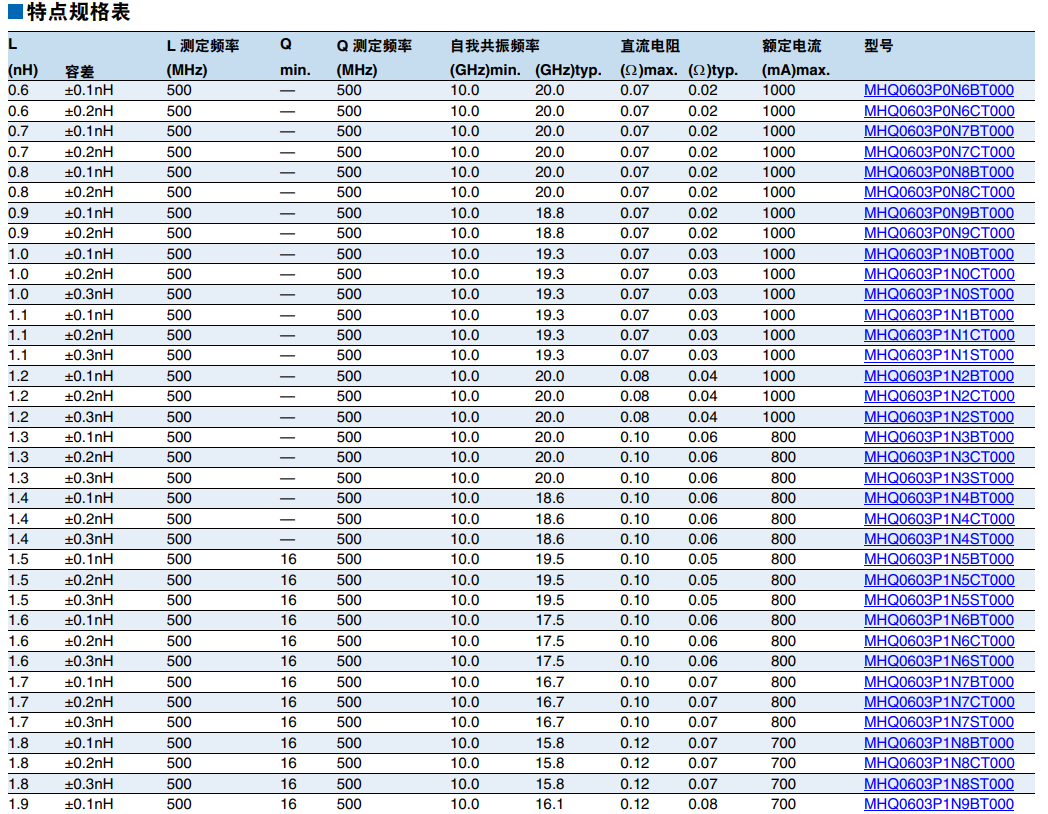Open the MHQ0603P0N7CT000 part link
Viewport: 1048px width, 814px height.
(939, 152)
